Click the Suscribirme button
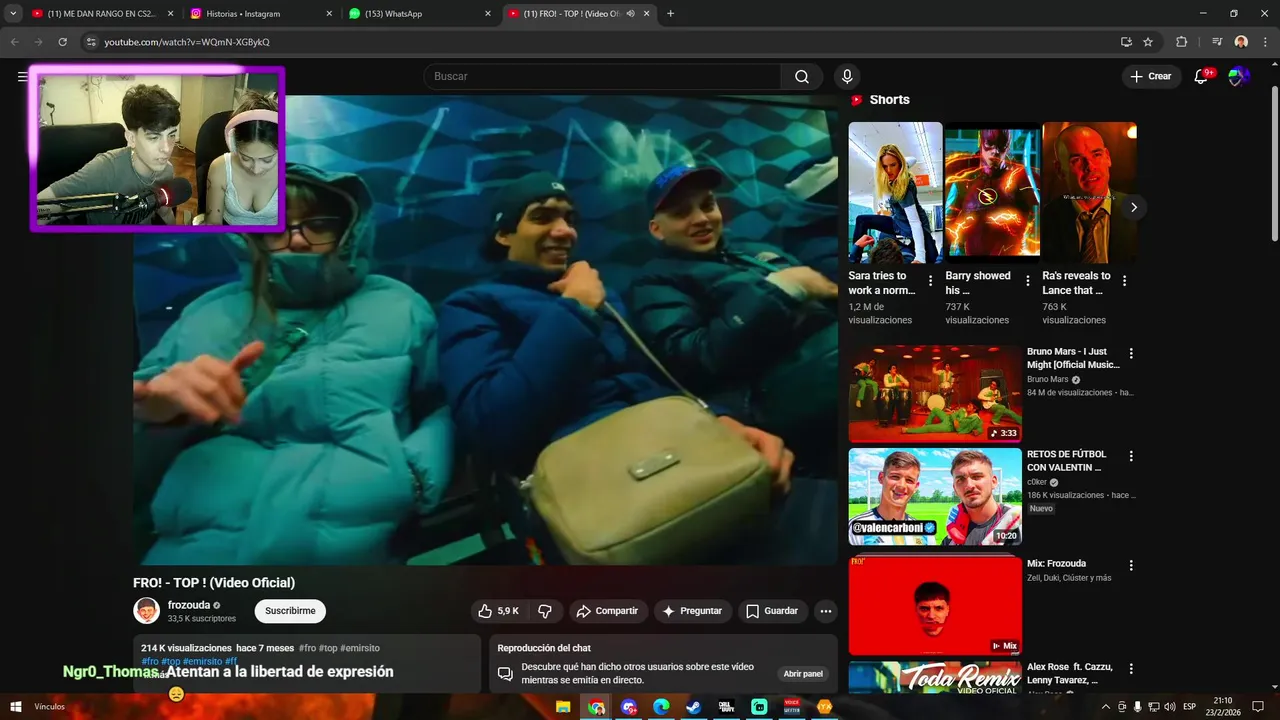Viewport: 1280px width, 720px height. (290, 611)
